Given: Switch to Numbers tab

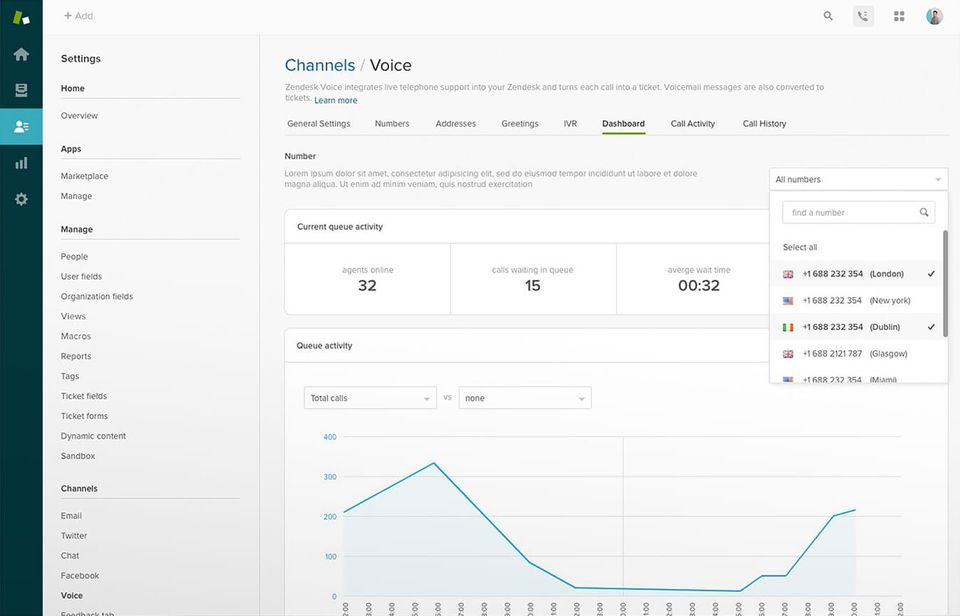Looking at the screenshot, I should [x=392, y=124].
